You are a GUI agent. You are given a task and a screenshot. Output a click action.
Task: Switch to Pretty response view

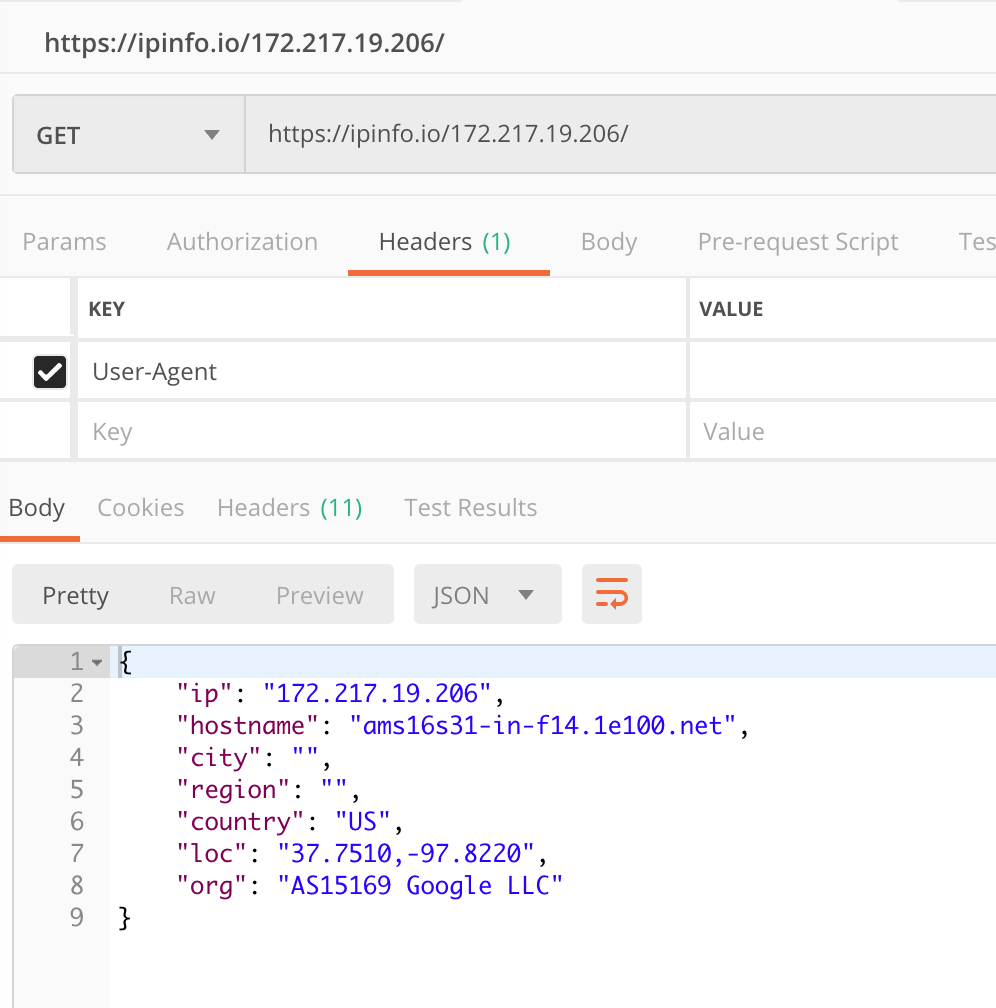coord(75,596)
